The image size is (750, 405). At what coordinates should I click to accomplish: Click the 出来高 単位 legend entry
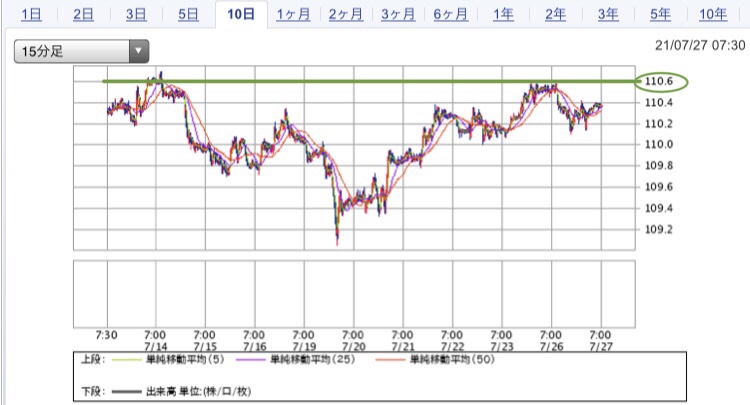[198, 392]
